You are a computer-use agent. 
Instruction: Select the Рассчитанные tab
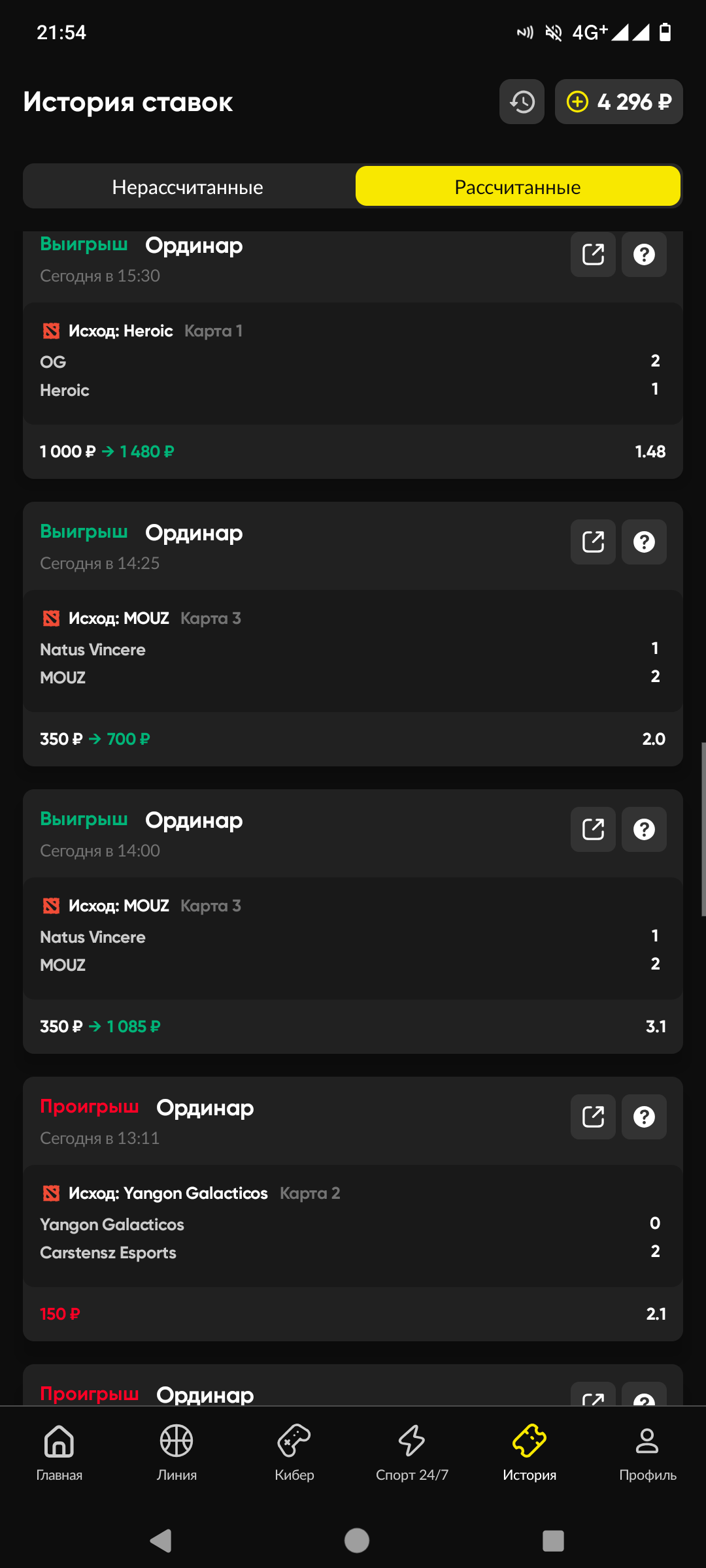pos(518,187)
